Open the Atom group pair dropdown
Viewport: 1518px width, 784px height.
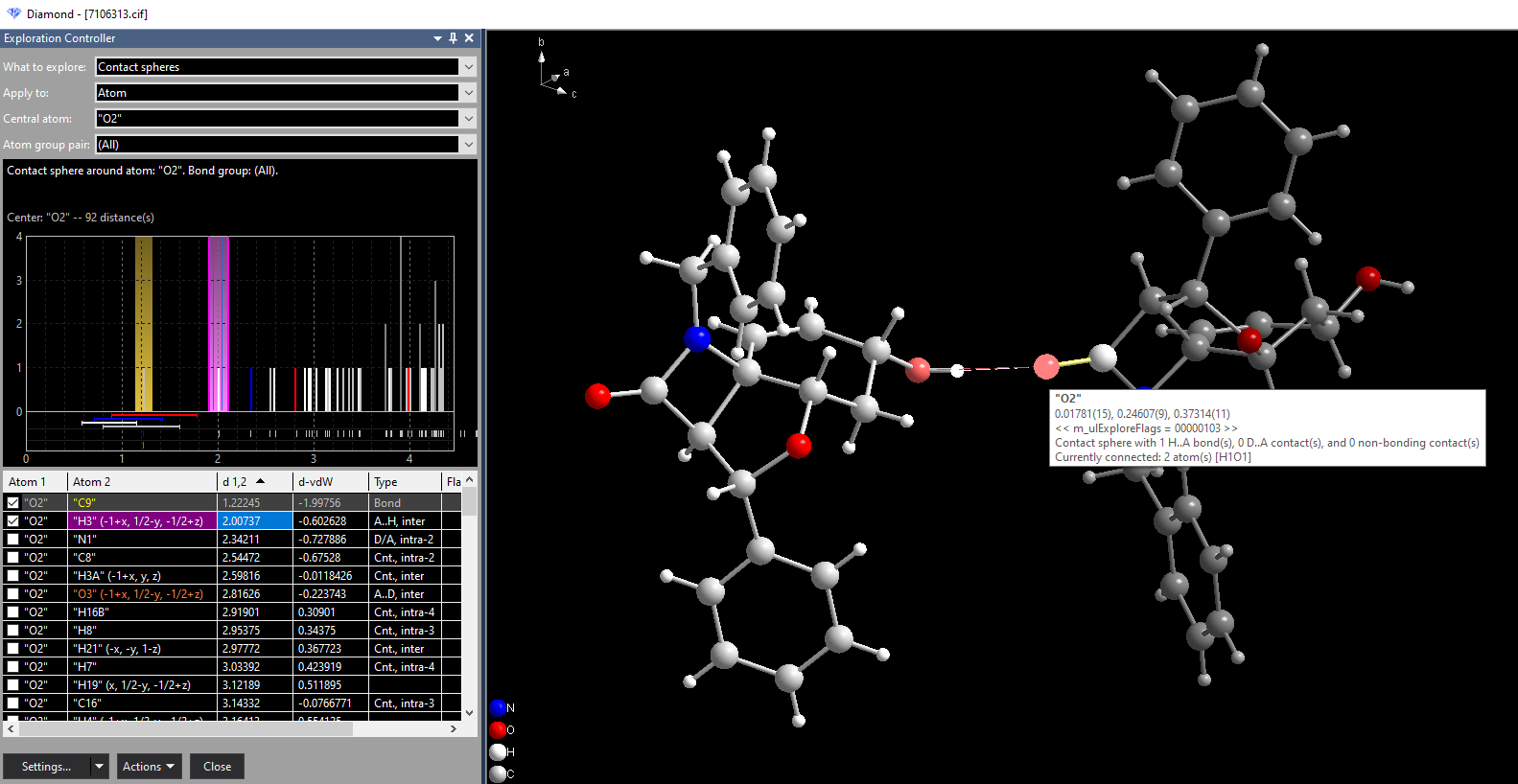point(468,145)
